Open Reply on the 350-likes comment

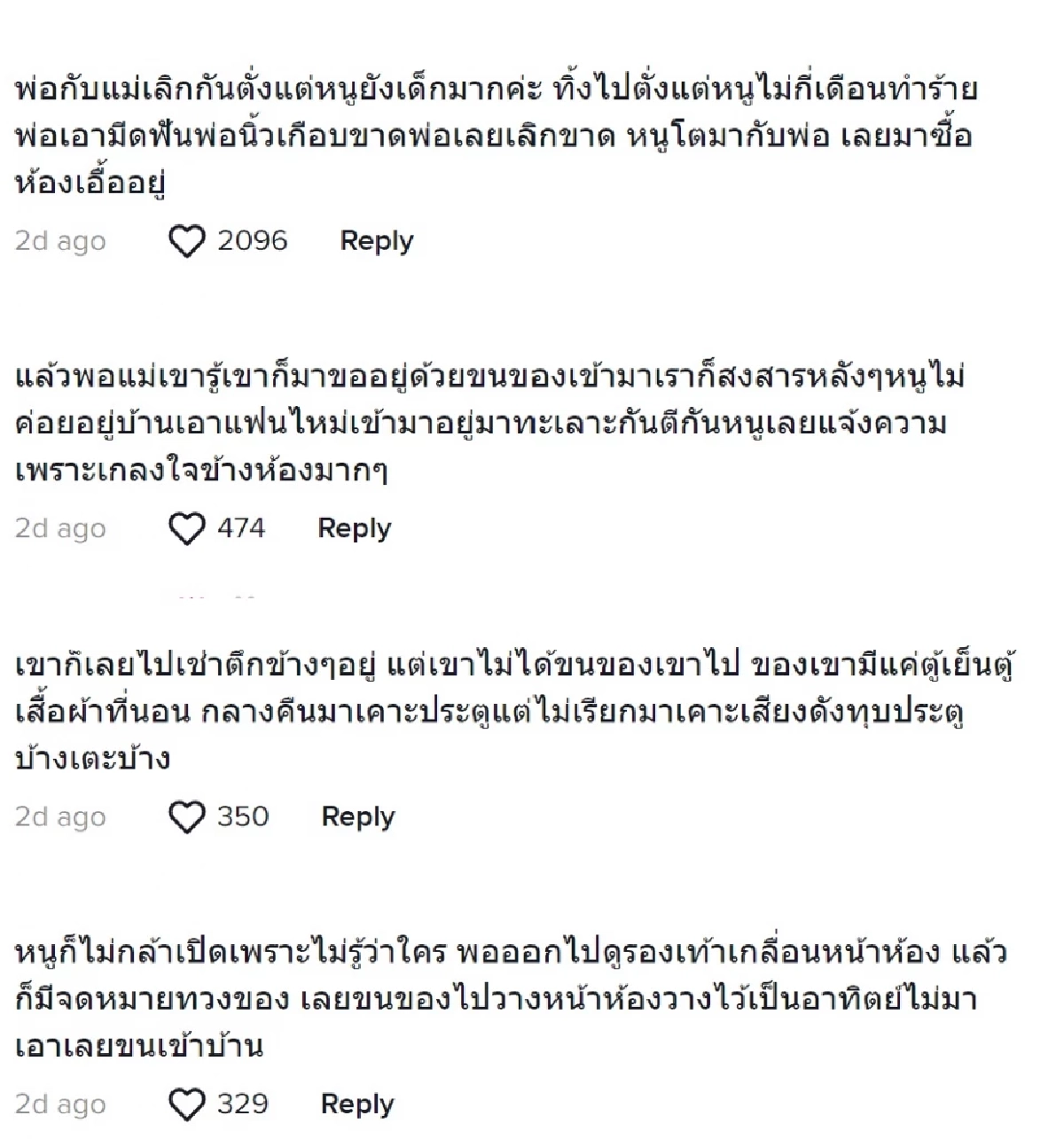pyautogui.click(x=356, y=816)
